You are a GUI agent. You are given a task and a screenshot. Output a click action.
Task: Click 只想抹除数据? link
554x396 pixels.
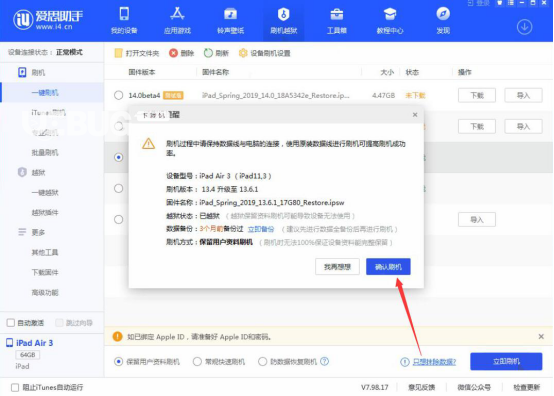[434, 362]
